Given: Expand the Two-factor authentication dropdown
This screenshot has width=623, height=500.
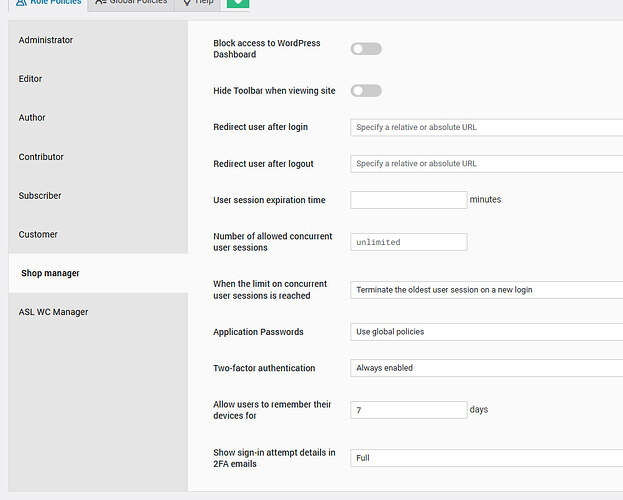Looking at the screenshot, I should pyautogui.click(x=486, y=368).
